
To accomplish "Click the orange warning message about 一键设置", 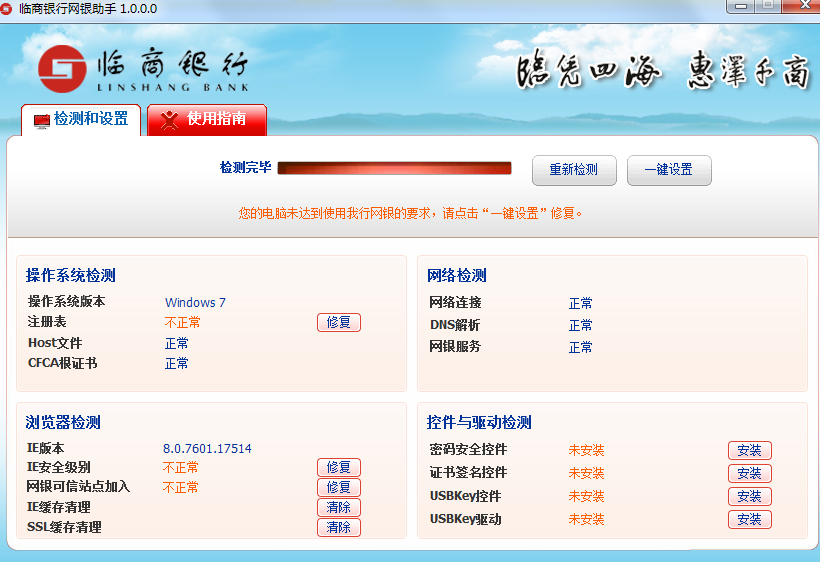I will tap(411, 213).
